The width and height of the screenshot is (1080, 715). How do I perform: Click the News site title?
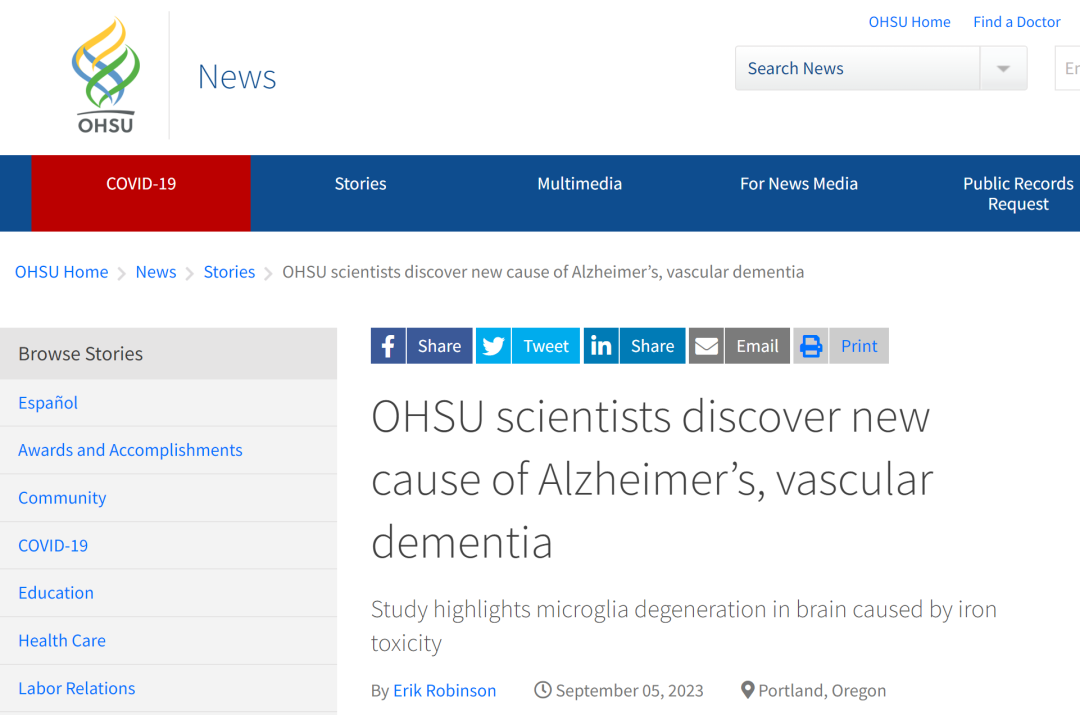tap(237, 76)
